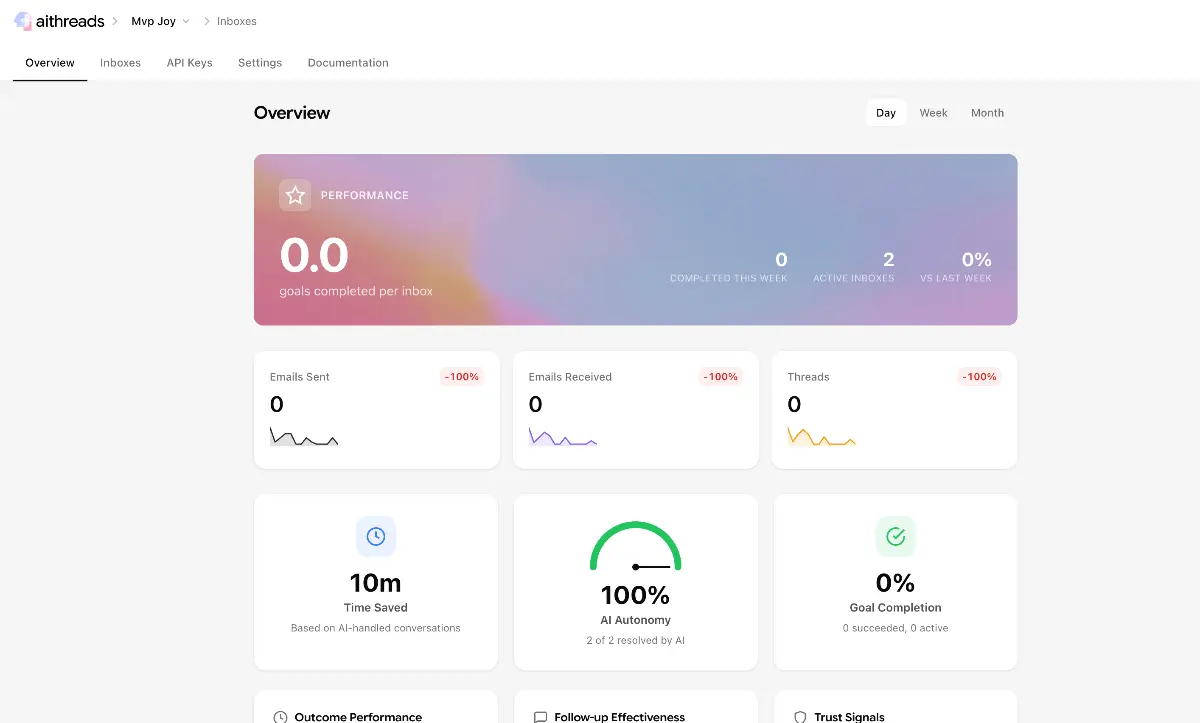Click the Emails Received sparkline chart
This screenshot has height=723, width=1200.
coord(562,437)
